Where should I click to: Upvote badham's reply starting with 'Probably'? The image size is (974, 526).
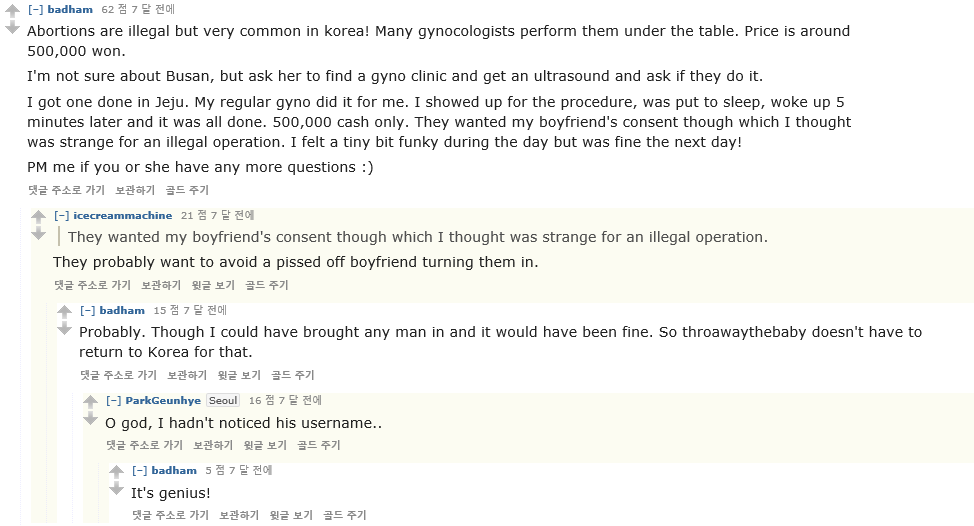[x=64, y=311]
